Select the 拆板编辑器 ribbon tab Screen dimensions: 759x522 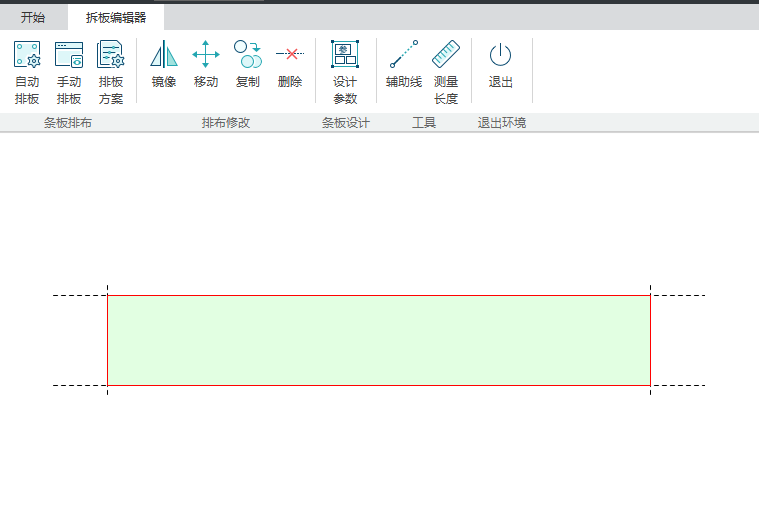[116, 18]
